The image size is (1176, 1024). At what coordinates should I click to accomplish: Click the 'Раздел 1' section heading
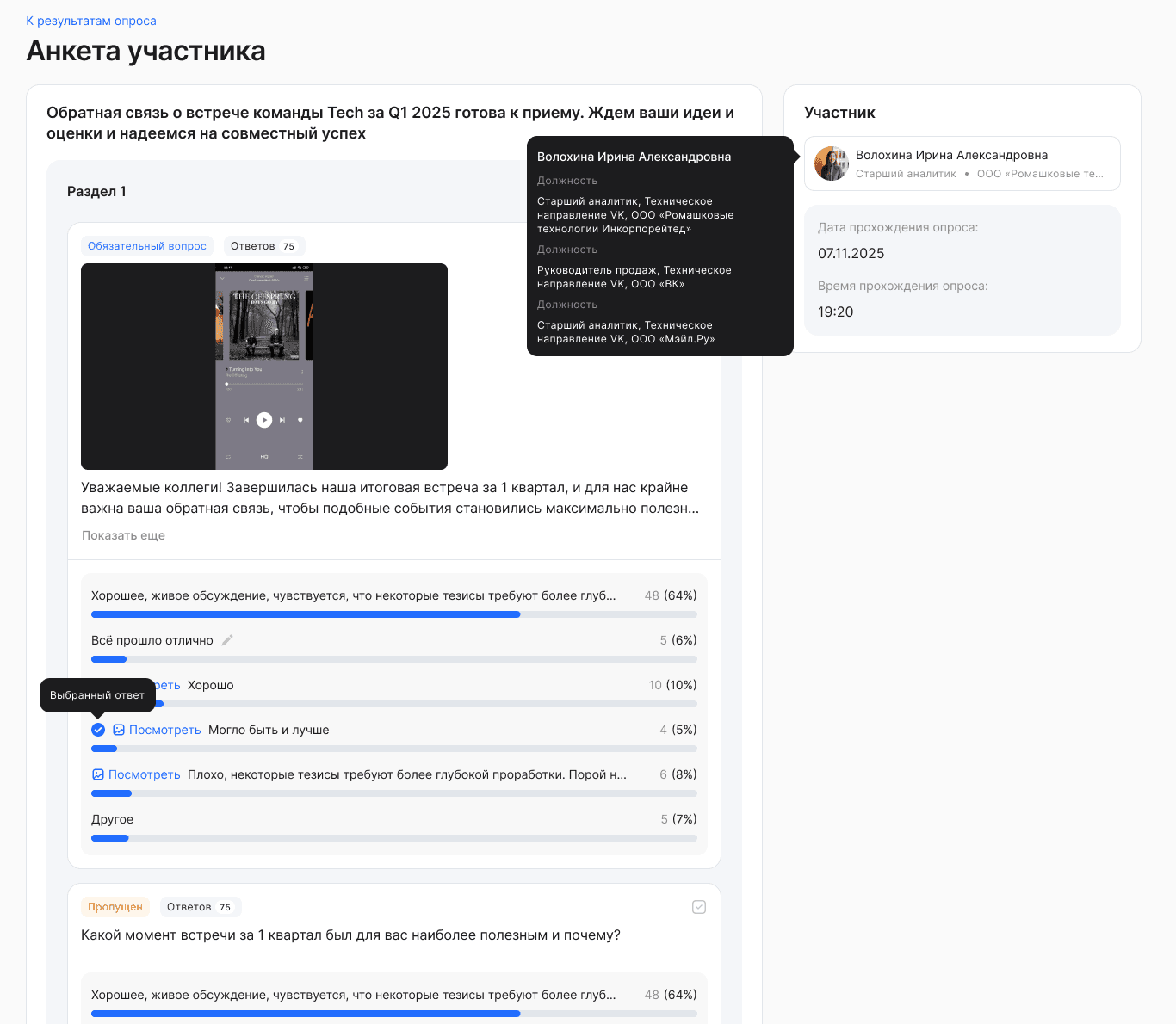[x=96, y=191]
